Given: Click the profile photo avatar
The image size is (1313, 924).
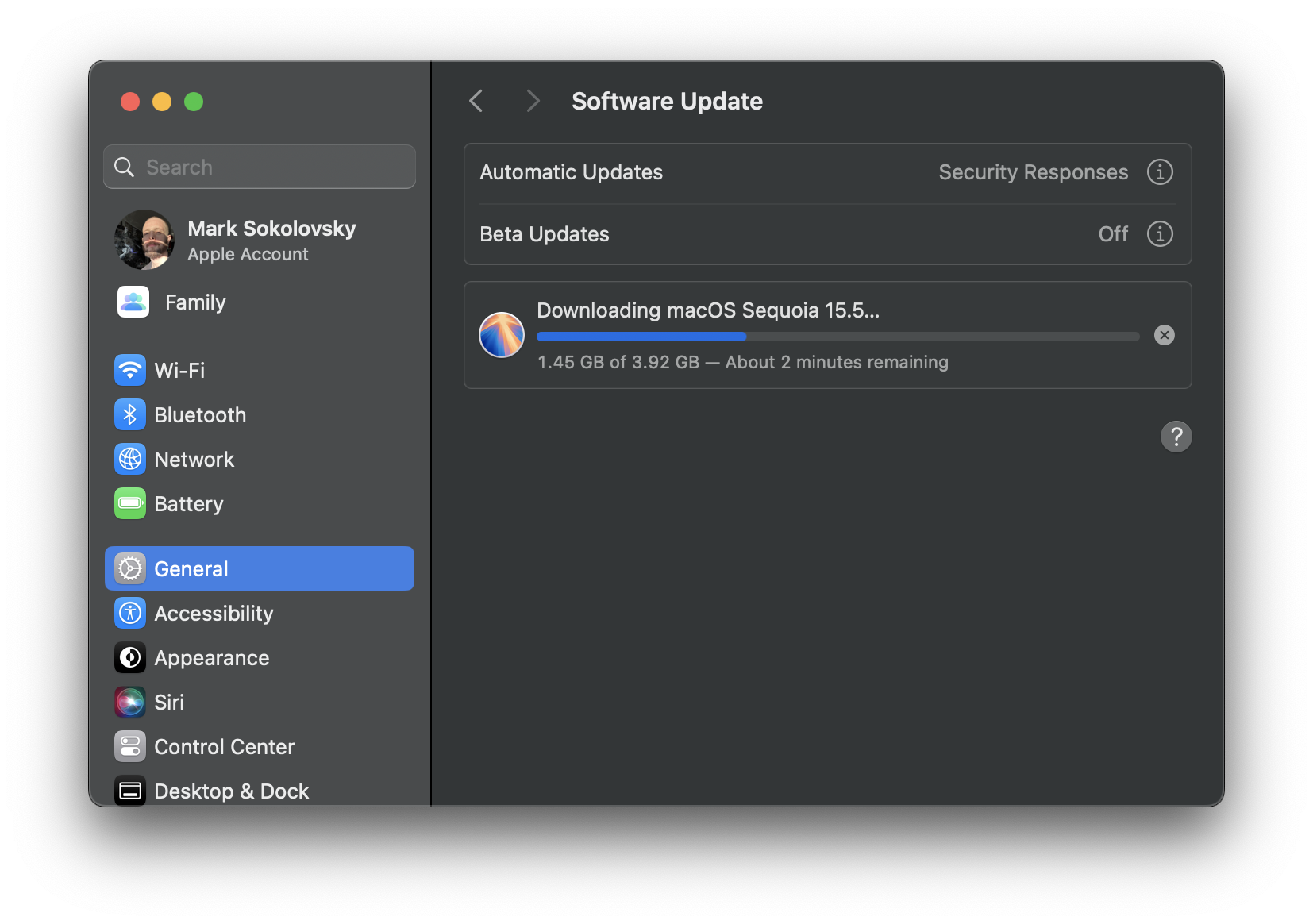Looking at the screenshot, I should tap(144, 240).
